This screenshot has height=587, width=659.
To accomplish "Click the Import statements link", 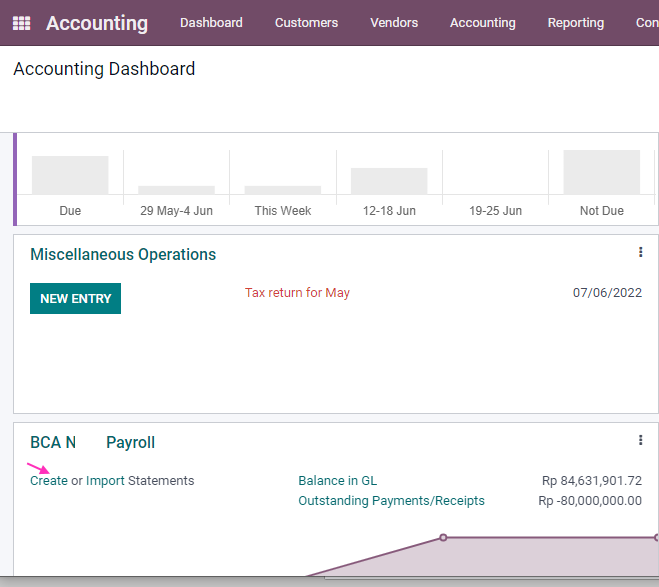I will click(105, 481).
